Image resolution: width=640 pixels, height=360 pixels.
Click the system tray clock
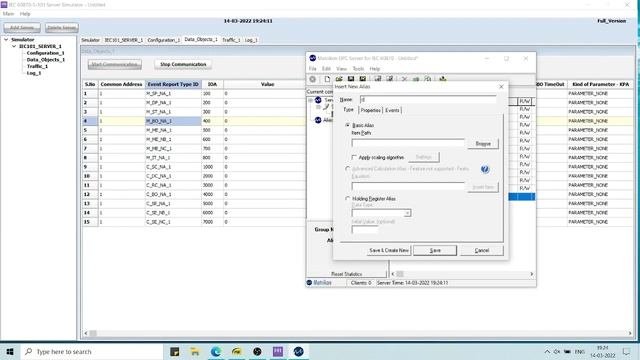(x=602, y=351)
